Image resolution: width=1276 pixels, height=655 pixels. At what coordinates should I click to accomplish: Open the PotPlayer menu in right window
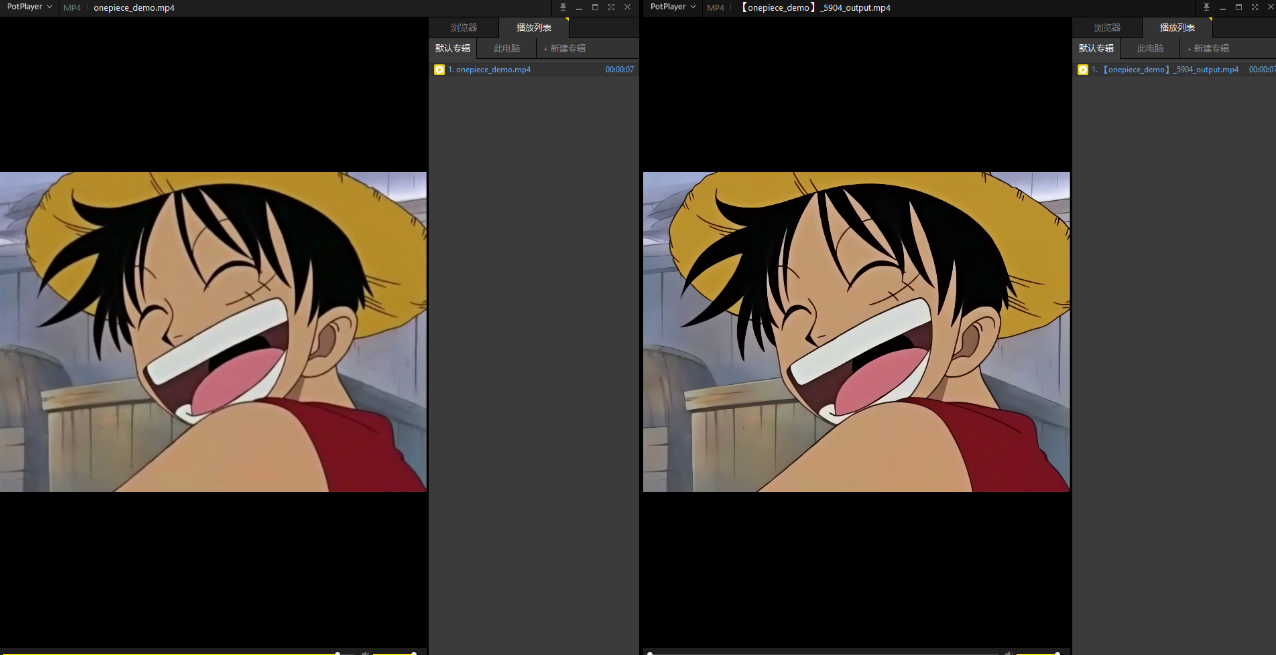click(672, 7)
